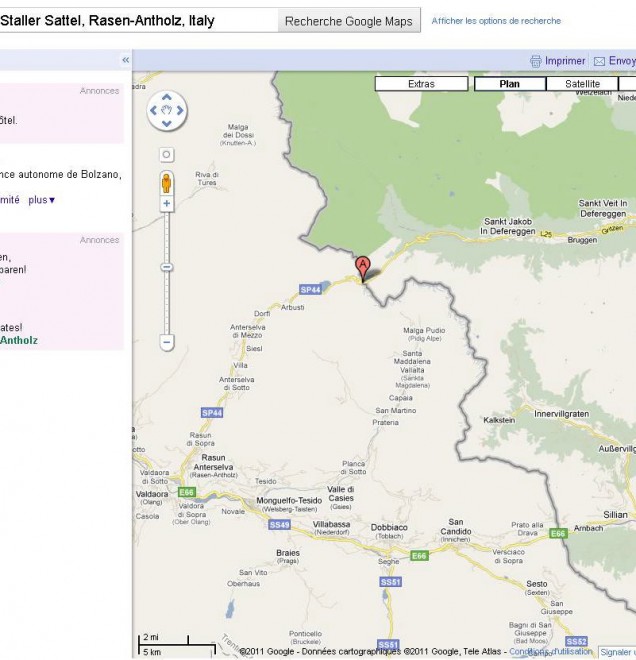
Task: Click the red marker A on the map
Action: pyautogui.click(x=362, y=267)
